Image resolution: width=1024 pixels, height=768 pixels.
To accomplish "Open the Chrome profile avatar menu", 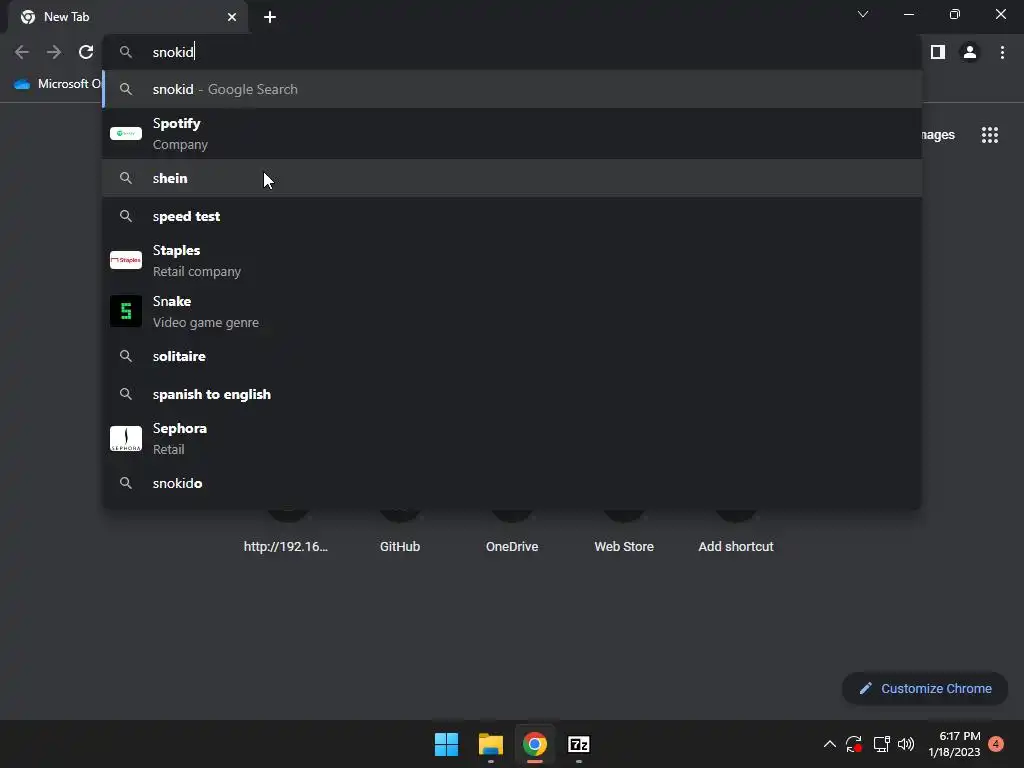I will [970, 52].
